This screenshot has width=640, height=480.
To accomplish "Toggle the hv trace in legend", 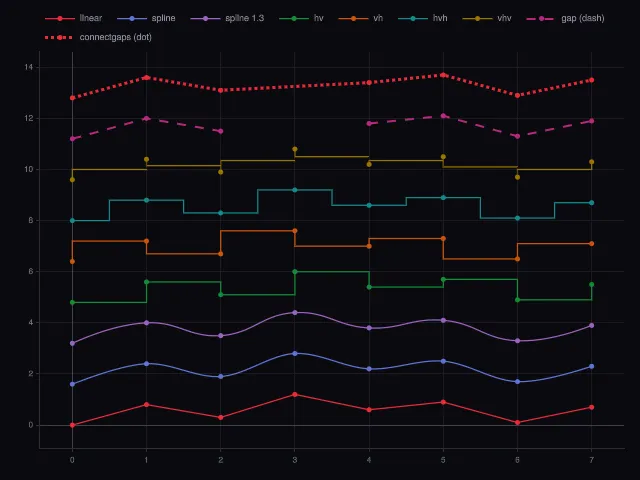I will point(301,18).
